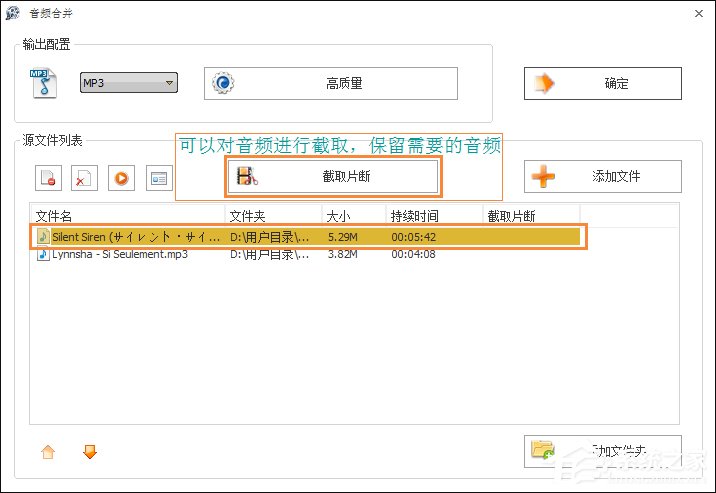
Task: Open the MP3 output format dropdown
Action: tap(128, 84)
